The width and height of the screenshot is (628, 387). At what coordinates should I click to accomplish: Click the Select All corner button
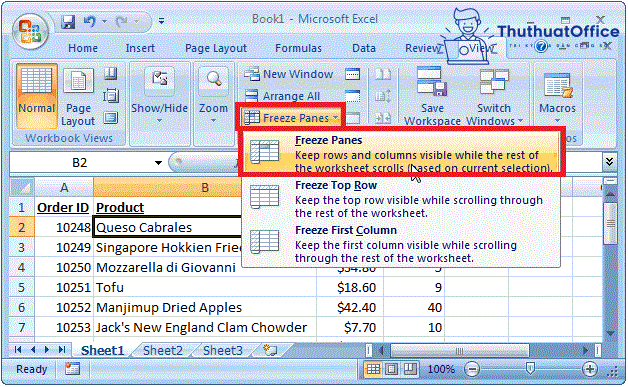click(x=22, y=187)
